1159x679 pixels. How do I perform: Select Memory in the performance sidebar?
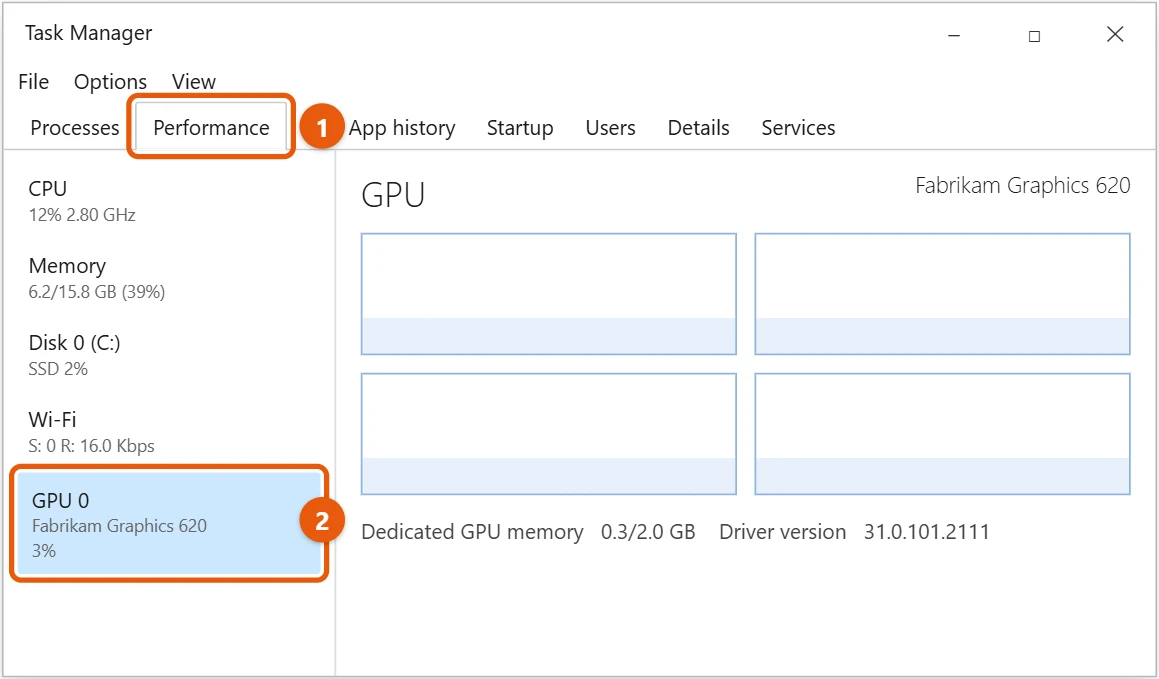169,278
